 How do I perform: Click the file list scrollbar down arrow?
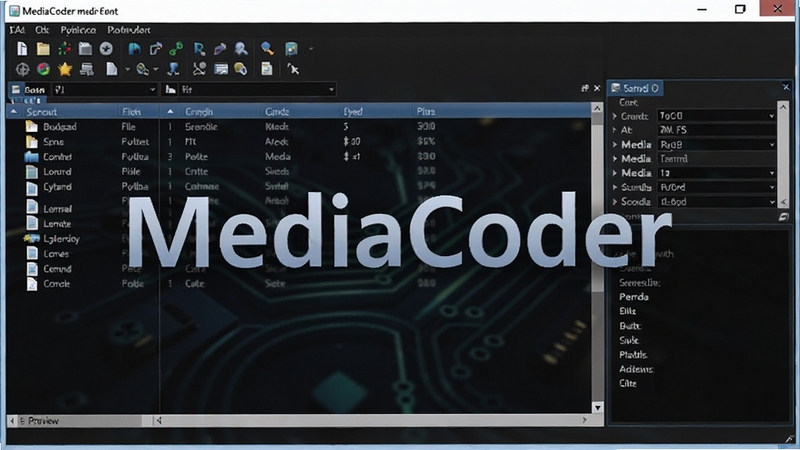click(597, 408)
